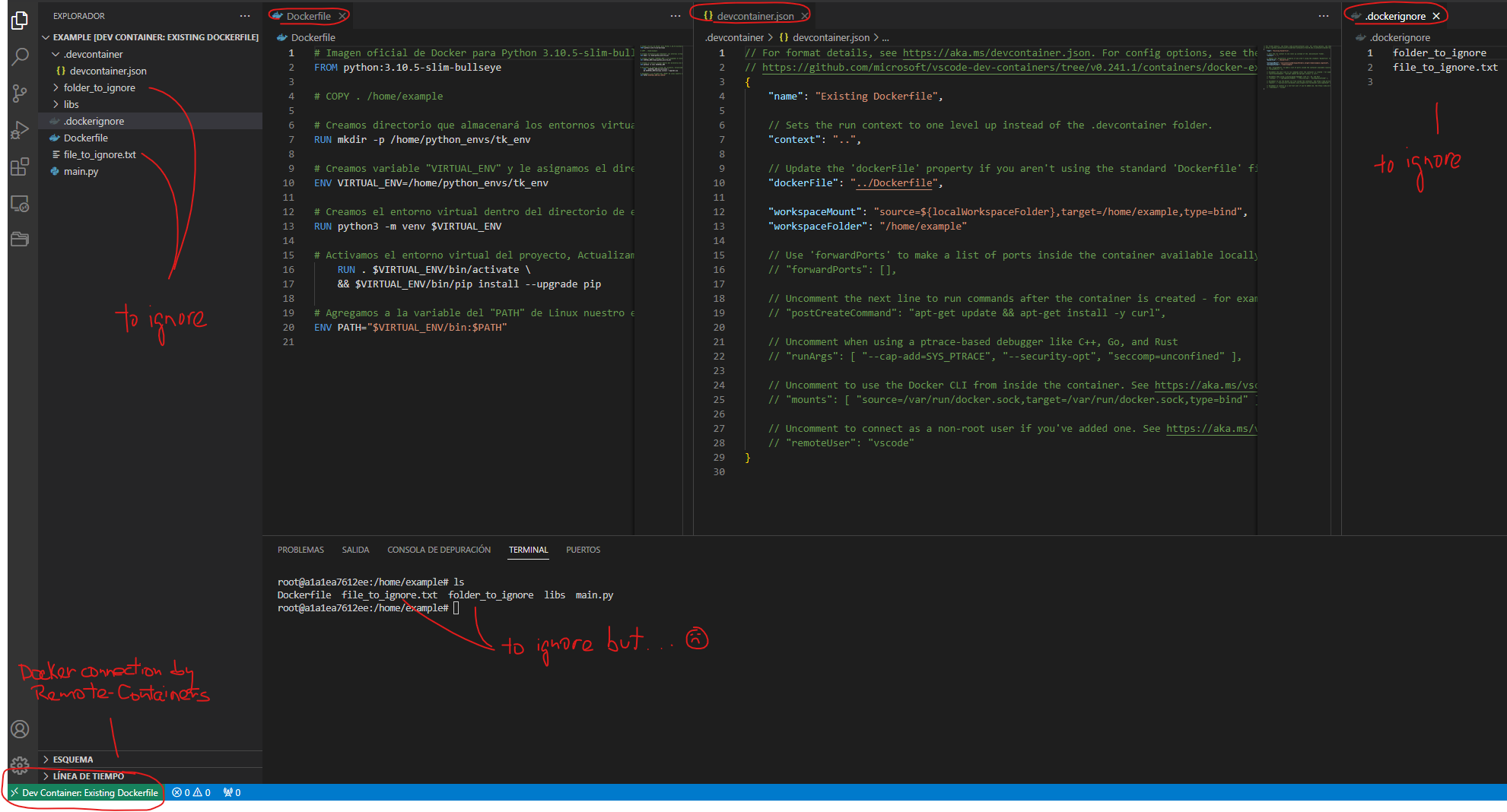The width and height of the screenshot is (1507, 812).
Task: Click Dev Container remote status button
Action: pyautogui.click(x=85, y=792)
